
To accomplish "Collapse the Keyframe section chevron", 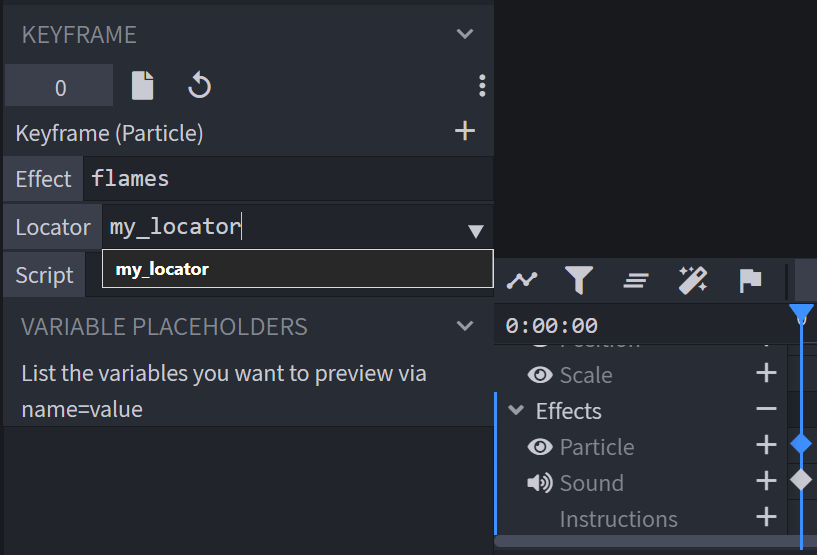I will coord(465,34).
